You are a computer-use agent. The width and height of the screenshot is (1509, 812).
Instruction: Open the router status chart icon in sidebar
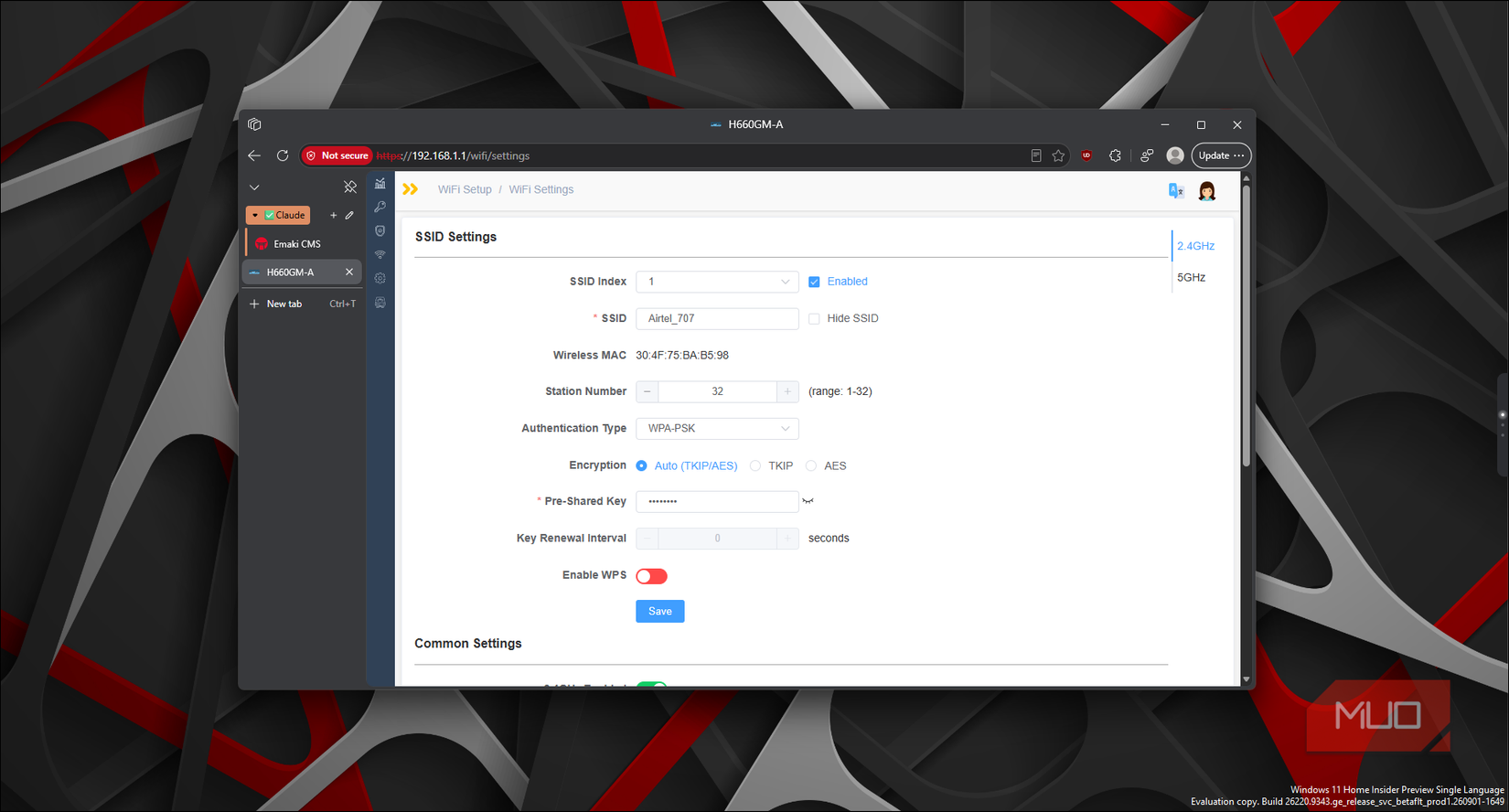[x=380, y=184]
